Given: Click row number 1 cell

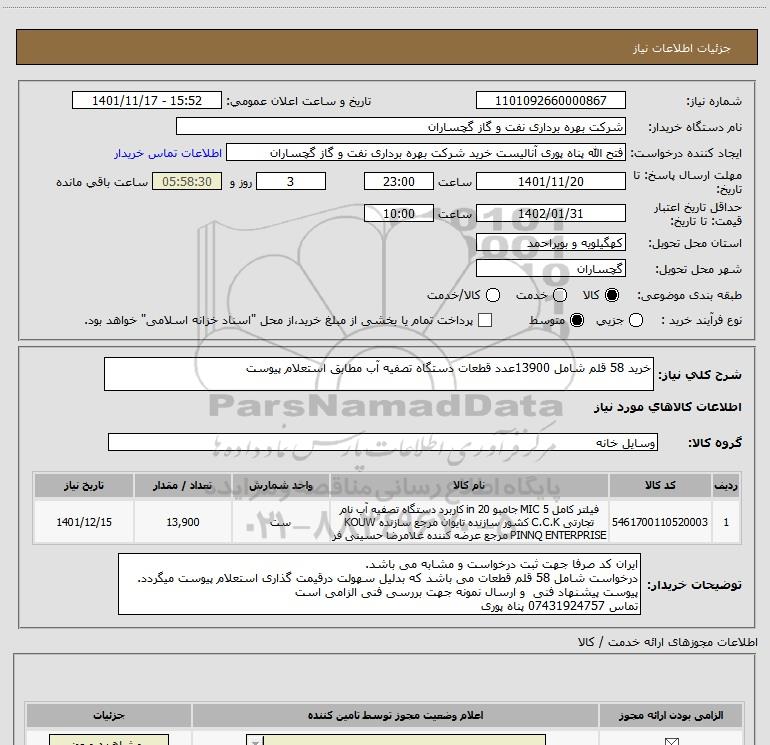Looking at the screenshot, I should coord(726,522).
